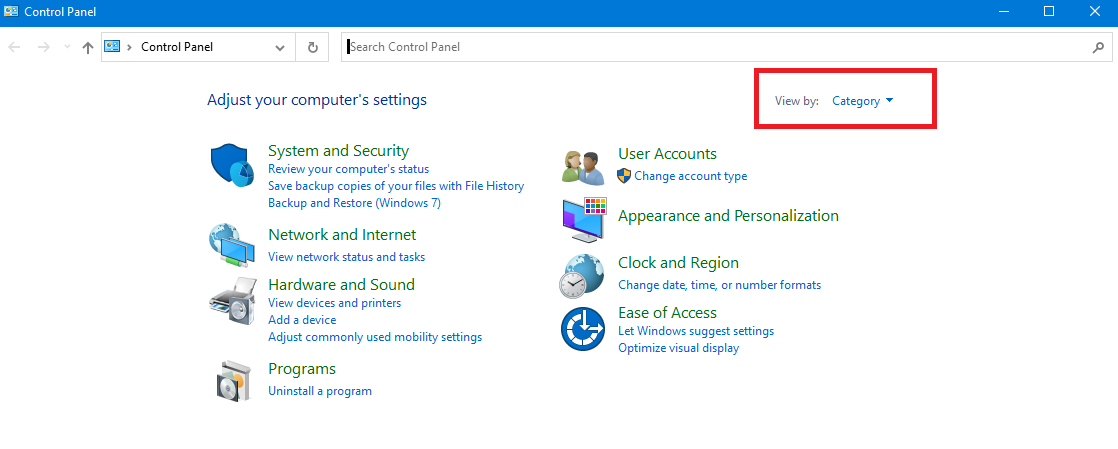The image size is (1118, 449).
Task: Maximize the Control Panel window
Action: tap(1049, 11)
